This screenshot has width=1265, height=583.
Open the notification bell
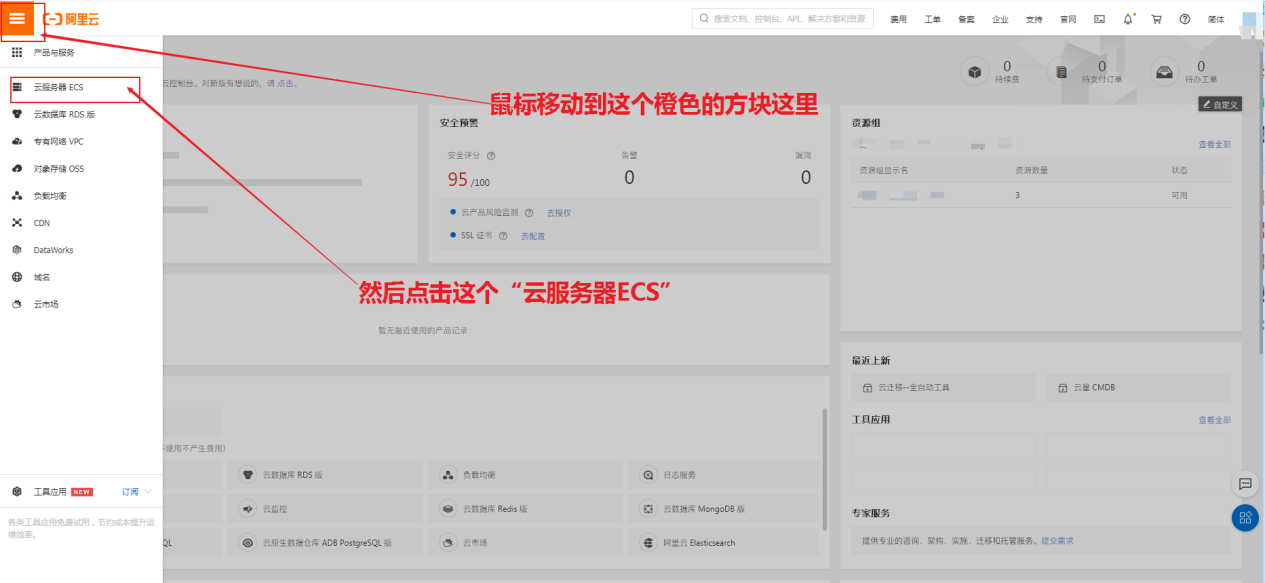coord(1128,19)
